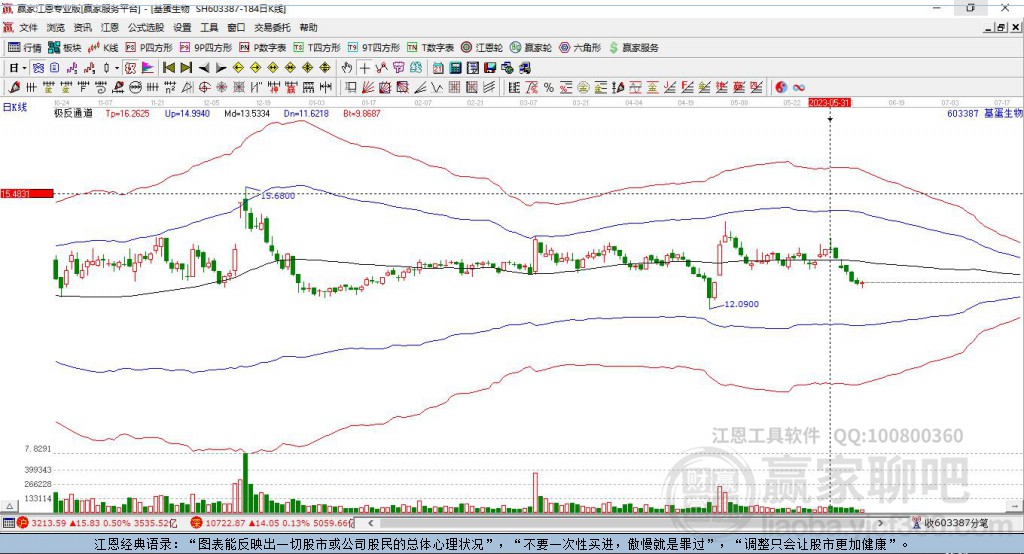Image resolution: width=1024 pixels, height=554 pixels.
Task: Open 收603387分笔 in the status bar
Action: (x=950, y=523)
